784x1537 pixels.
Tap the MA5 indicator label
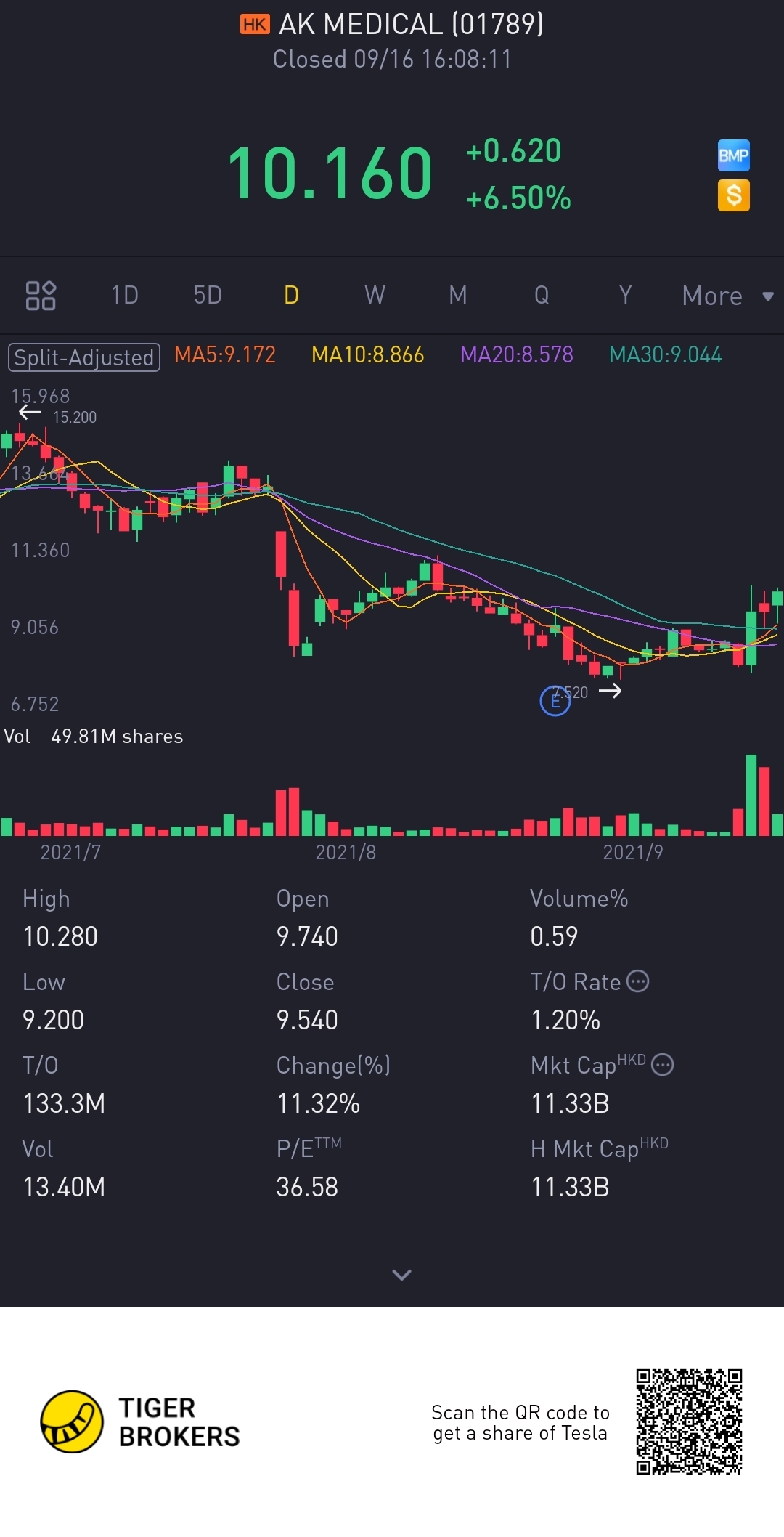225,355
